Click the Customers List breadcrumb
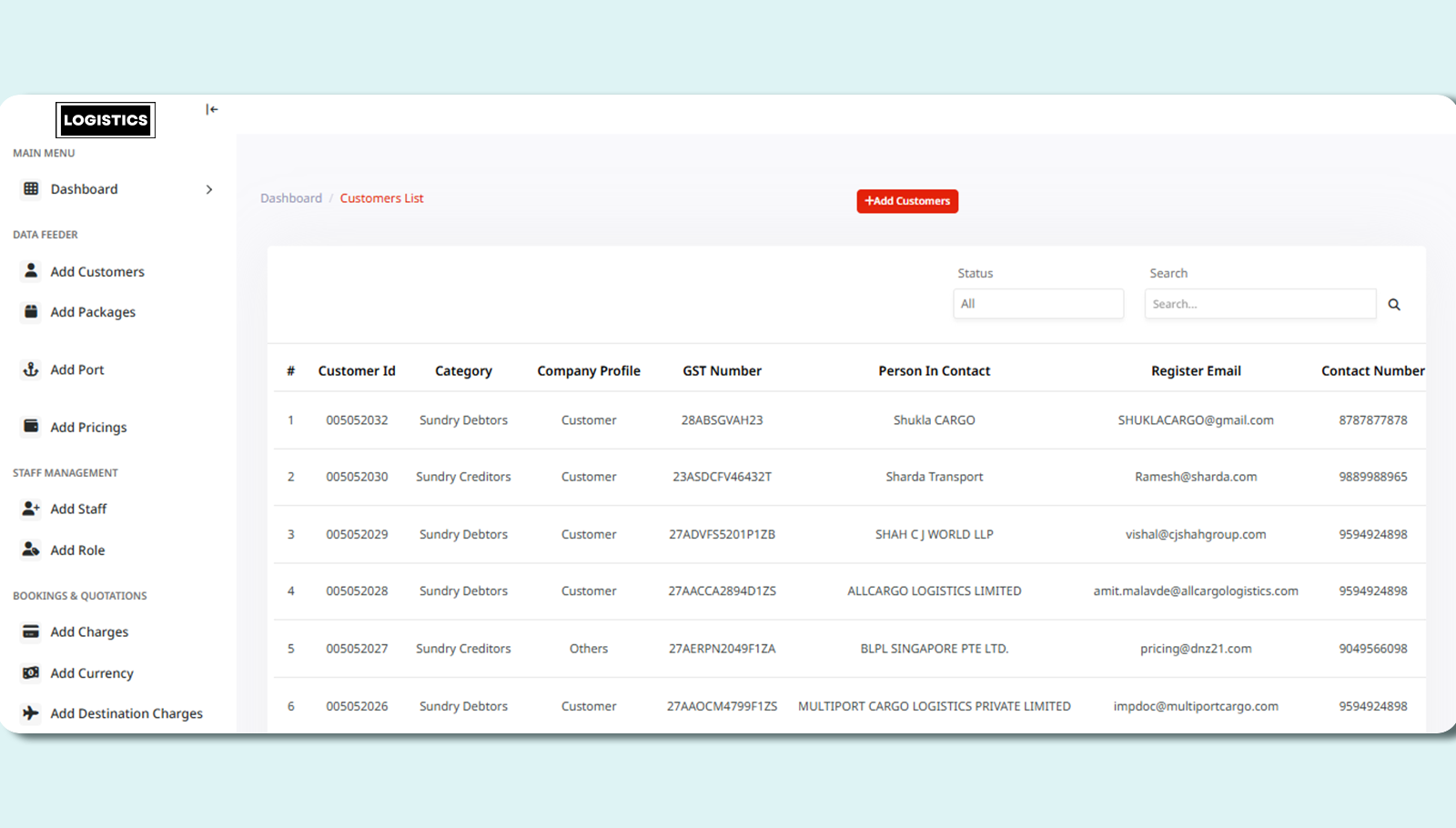The height and width of the screenshot is (828, 1456). tap(381, 198)
